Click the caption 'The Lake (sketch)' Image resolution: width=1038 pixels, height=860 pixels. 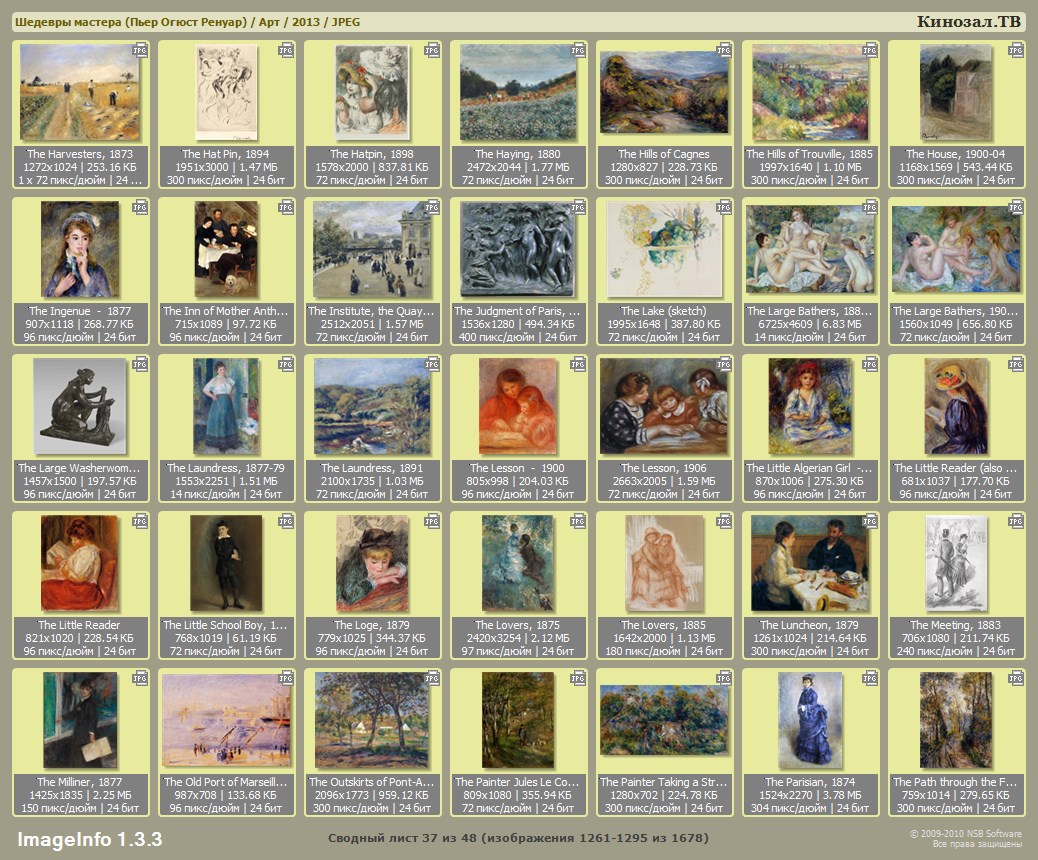click(664, 311)
